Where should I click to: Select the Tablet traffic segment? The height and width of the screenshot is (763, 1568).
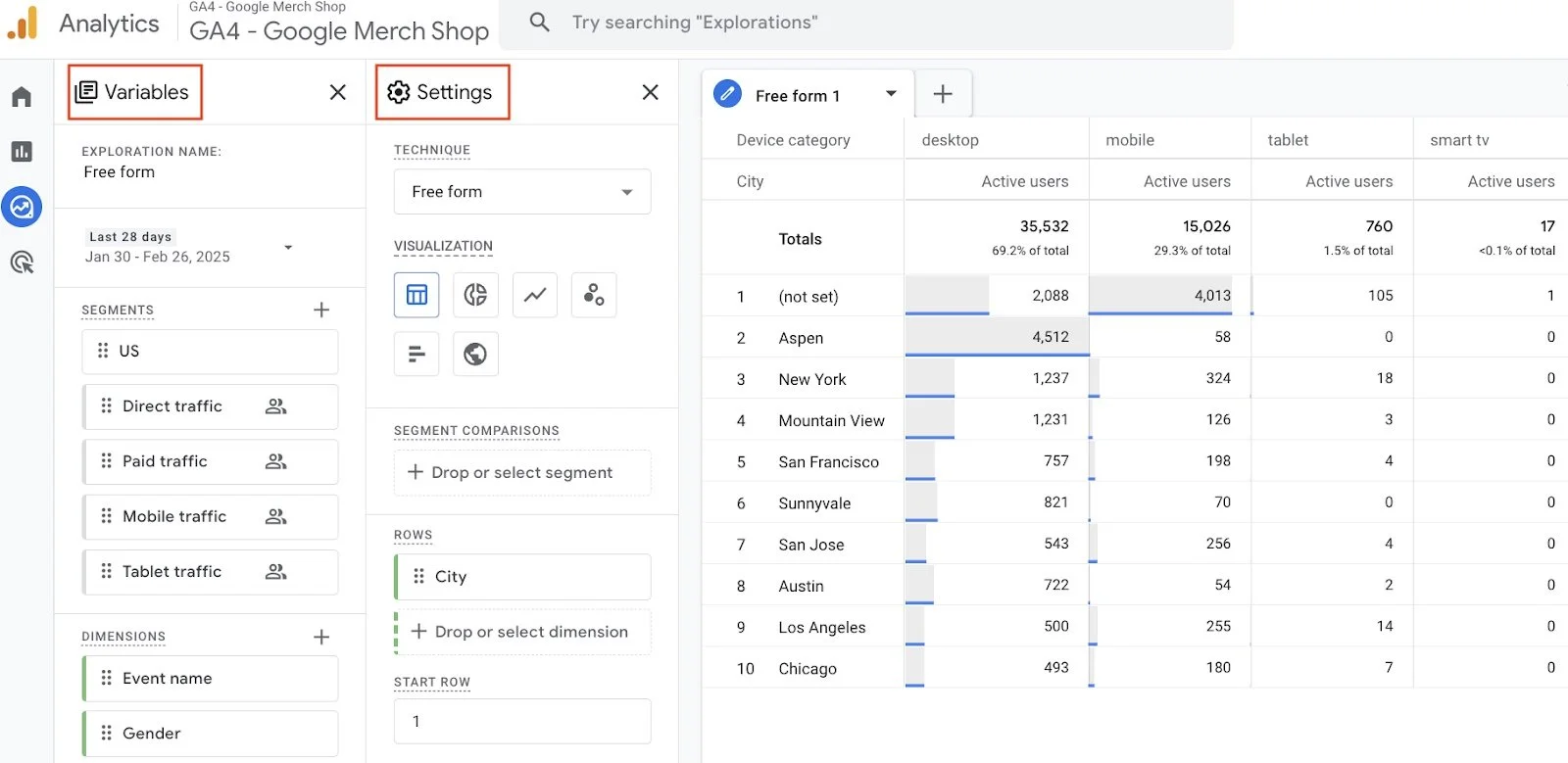pos(210,572)
